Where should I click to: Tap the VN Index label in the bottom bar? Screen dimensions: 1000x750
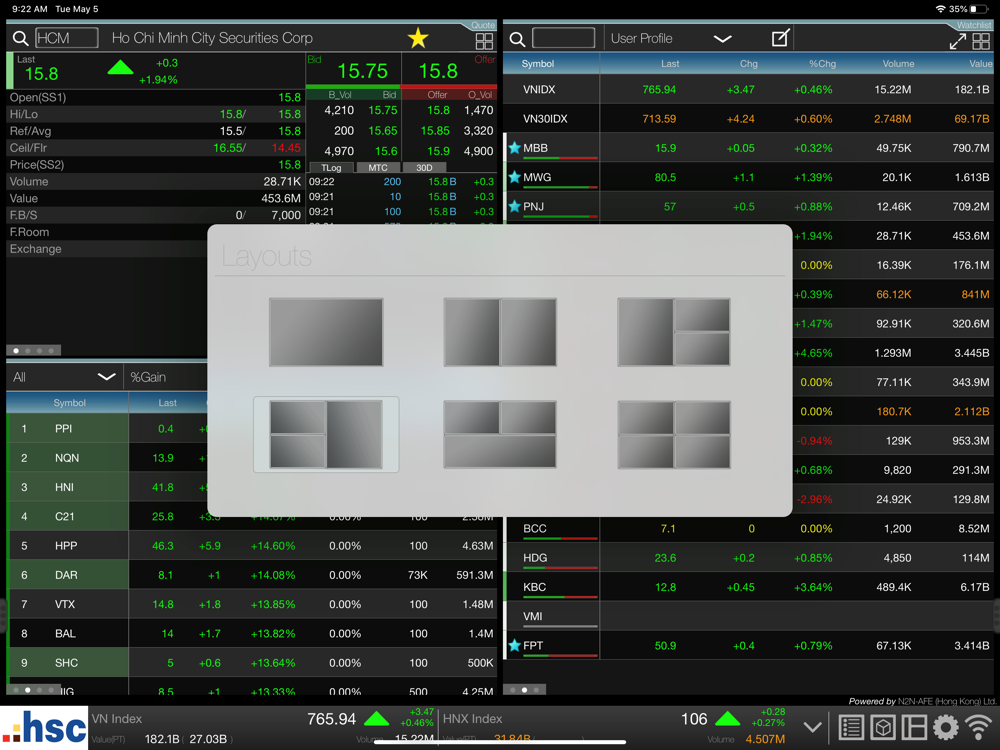pyautogui.click(x=117, y=719)
